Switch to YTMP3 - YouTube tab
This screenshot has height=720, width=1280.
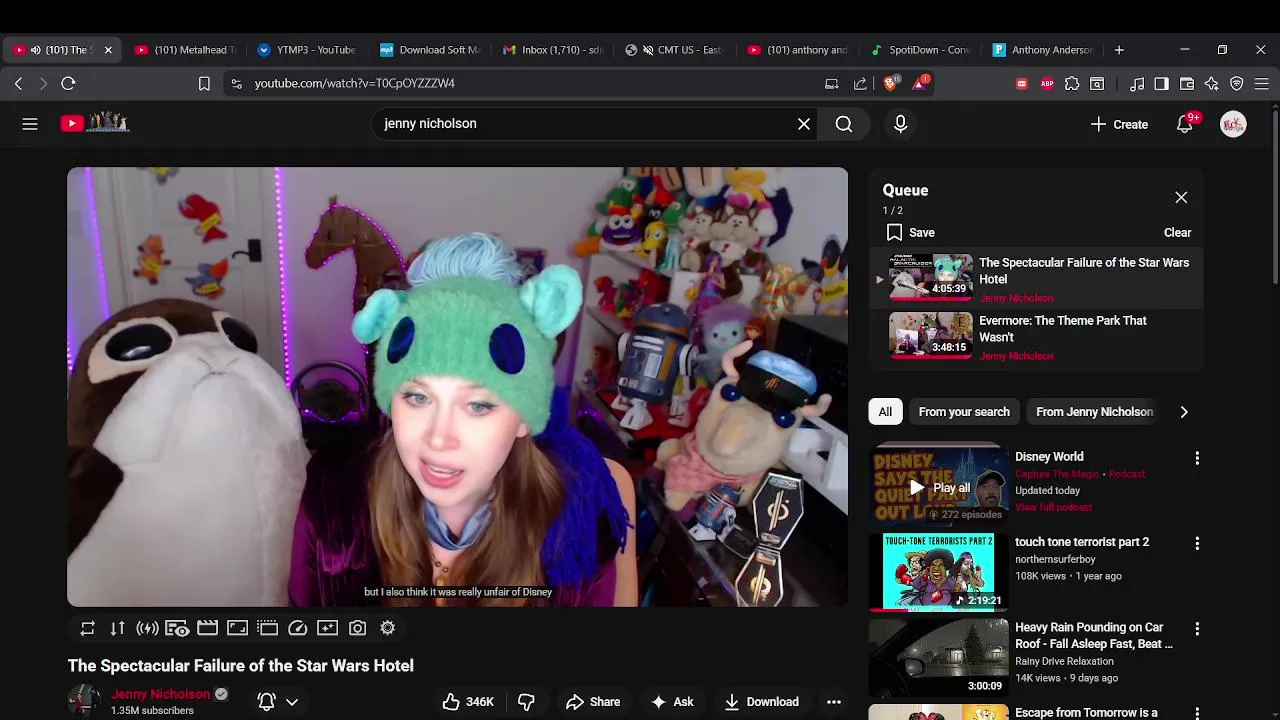coord(307,50)
